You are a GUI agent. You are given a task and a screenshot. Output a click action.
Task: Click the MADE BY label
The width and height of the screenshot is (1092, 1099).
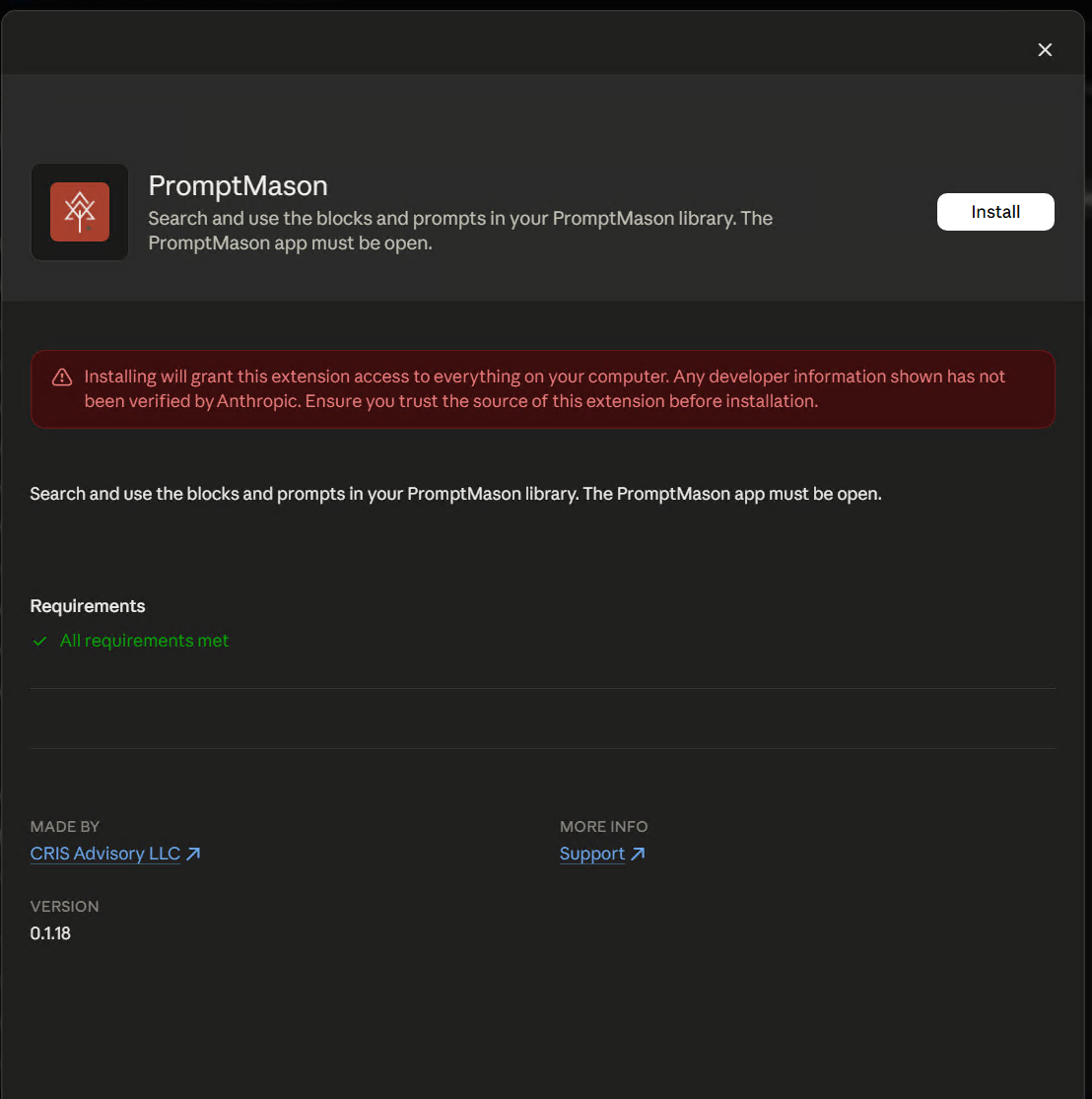(64, 826)
